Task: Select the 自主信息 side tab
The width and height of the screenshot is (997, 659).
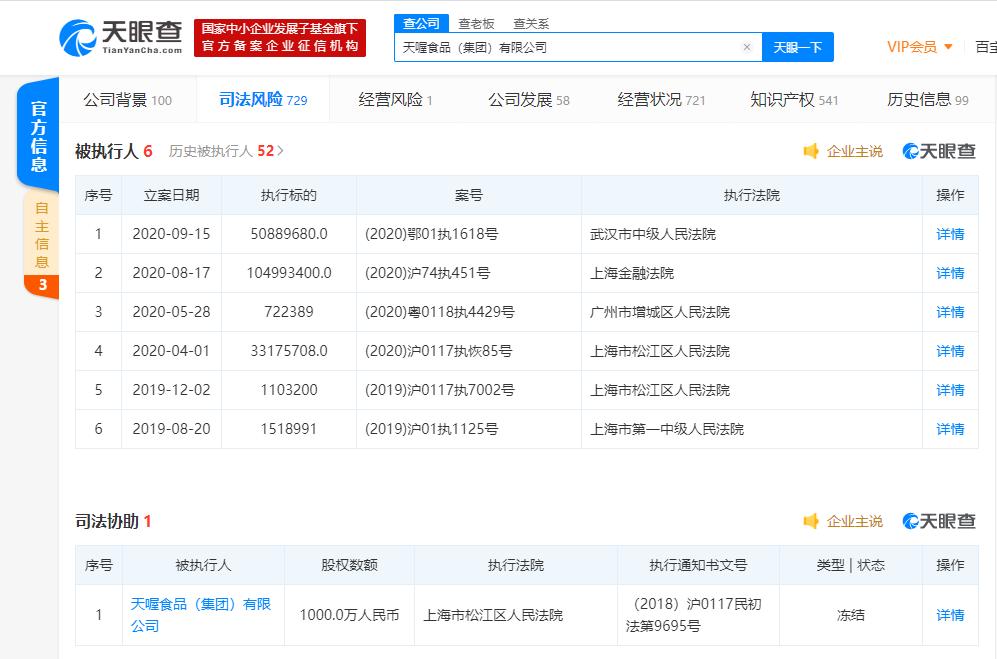Action: [41, 235]
